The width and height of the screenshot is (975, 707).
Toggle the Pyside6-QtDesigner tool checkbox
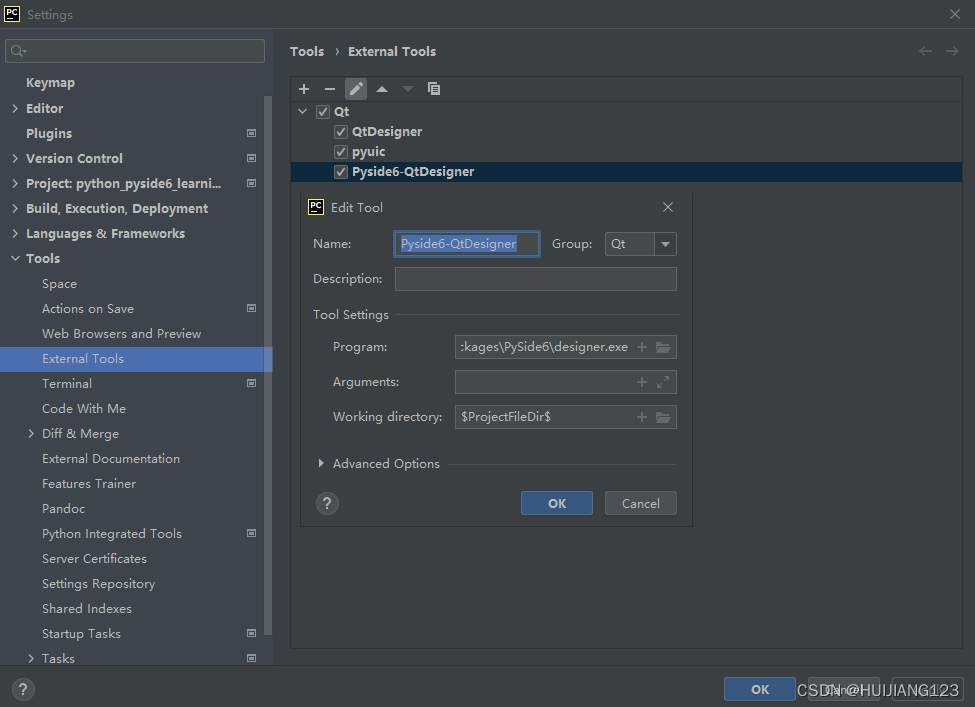click(x=341, y=172)
